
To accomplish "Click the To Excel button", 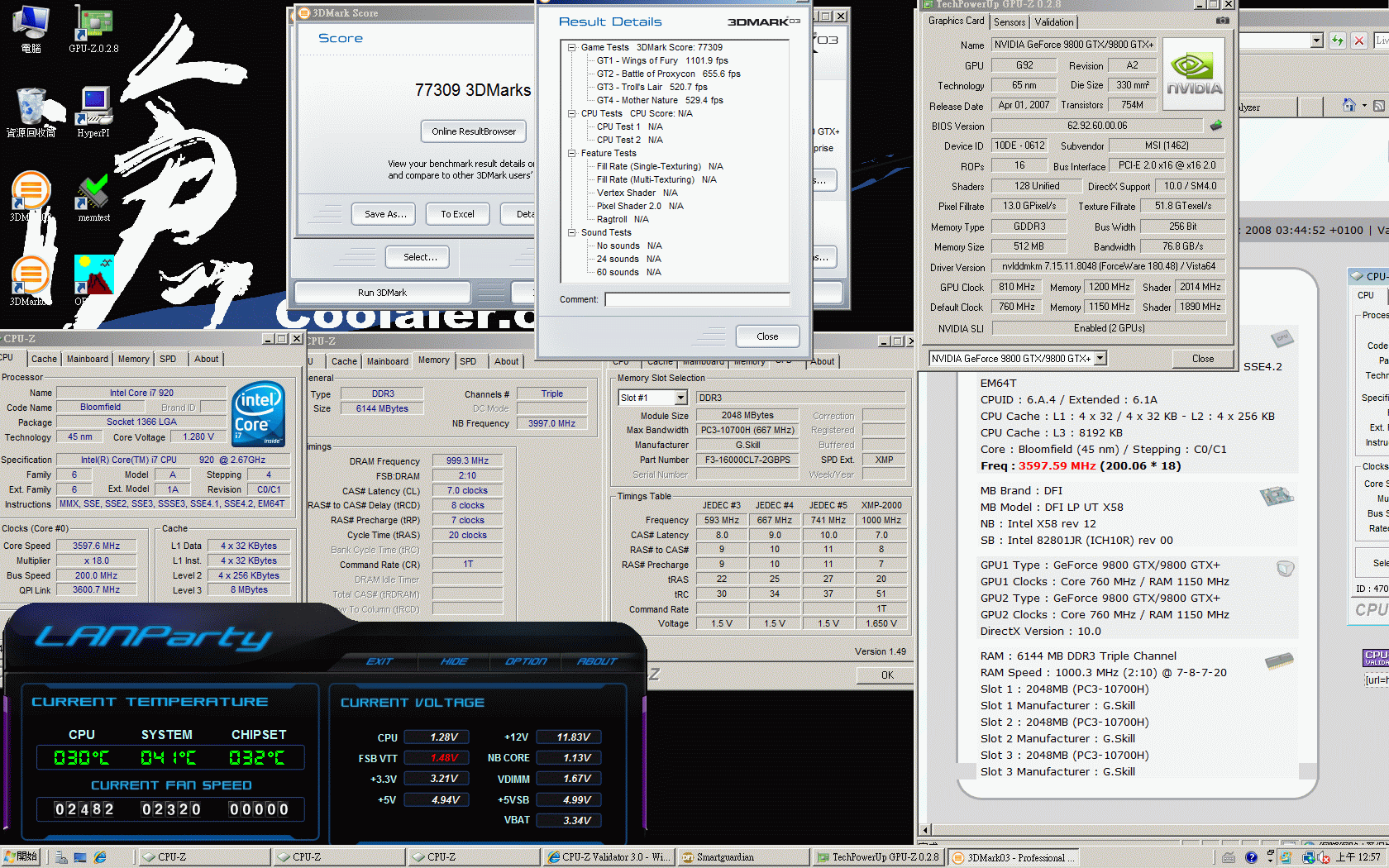I will pyautogui.click(x=457, y=214).
